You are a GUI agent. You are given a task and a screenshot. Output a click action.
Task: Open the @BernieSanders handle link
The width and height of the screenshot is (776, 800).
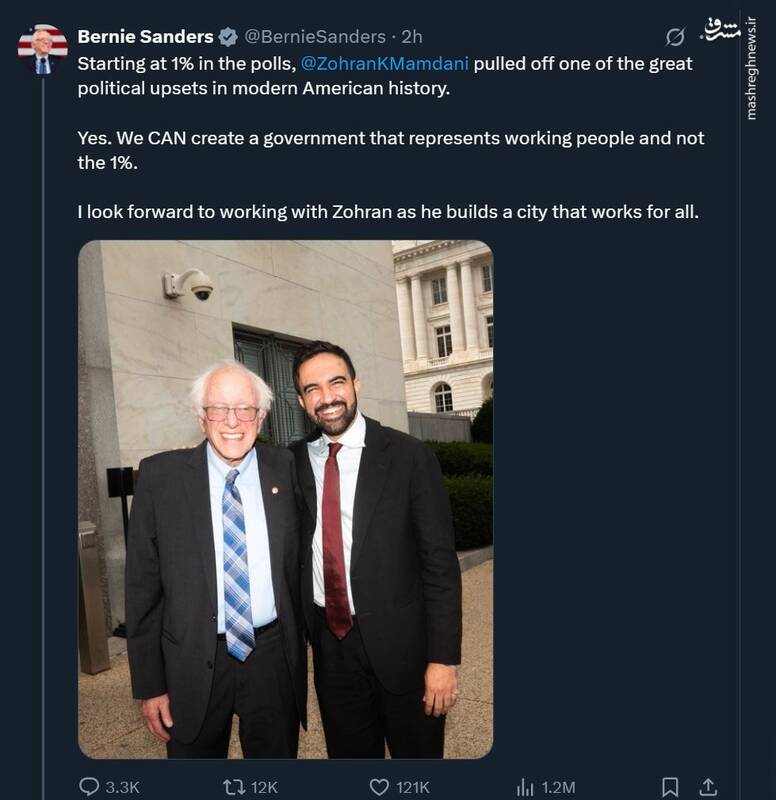pyautogui.click(x=315, y=37)
